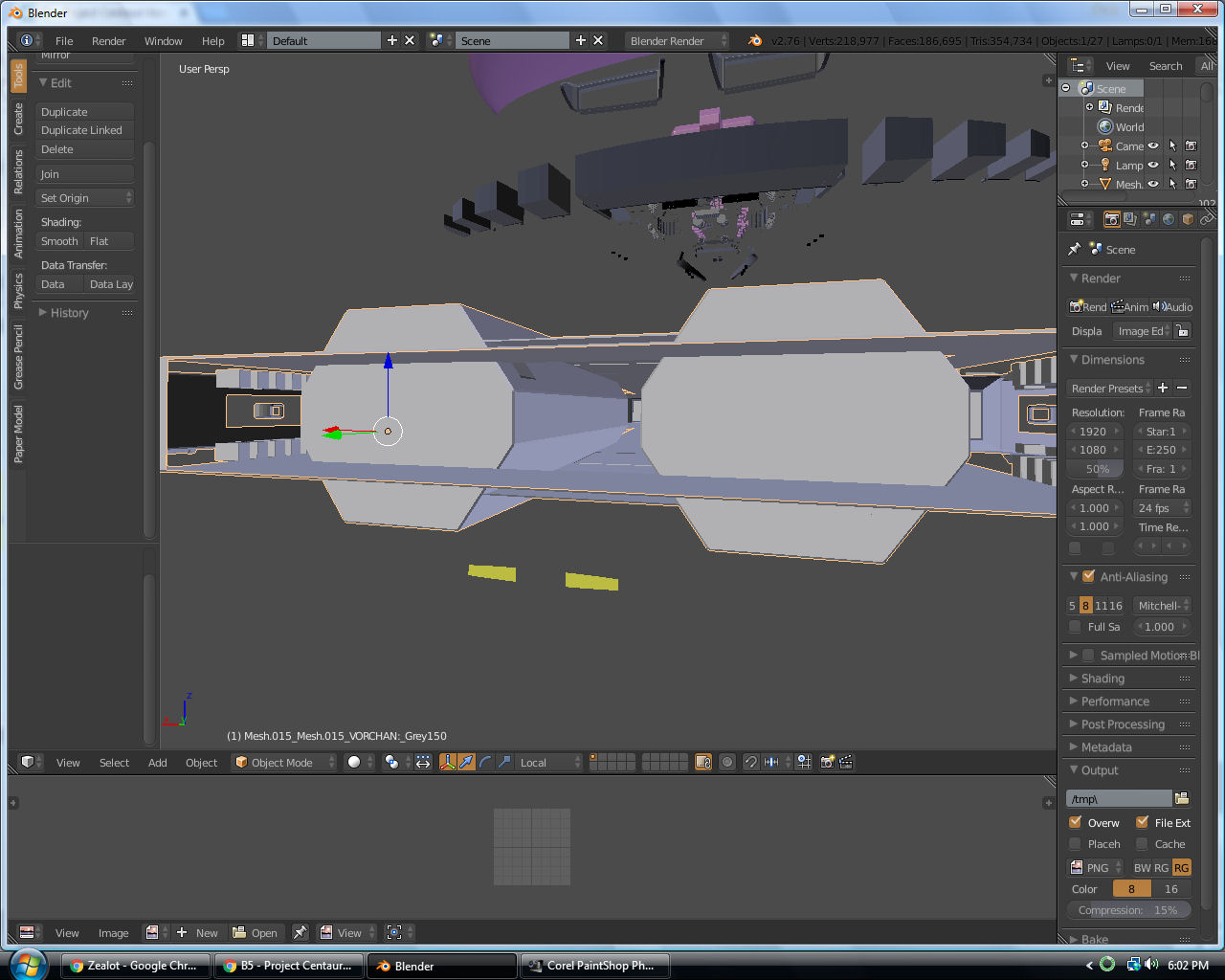Viewport: 1225px width, 980px height.
Task: Open the Object Mode dropdown
Action: [x=284, y=762]
